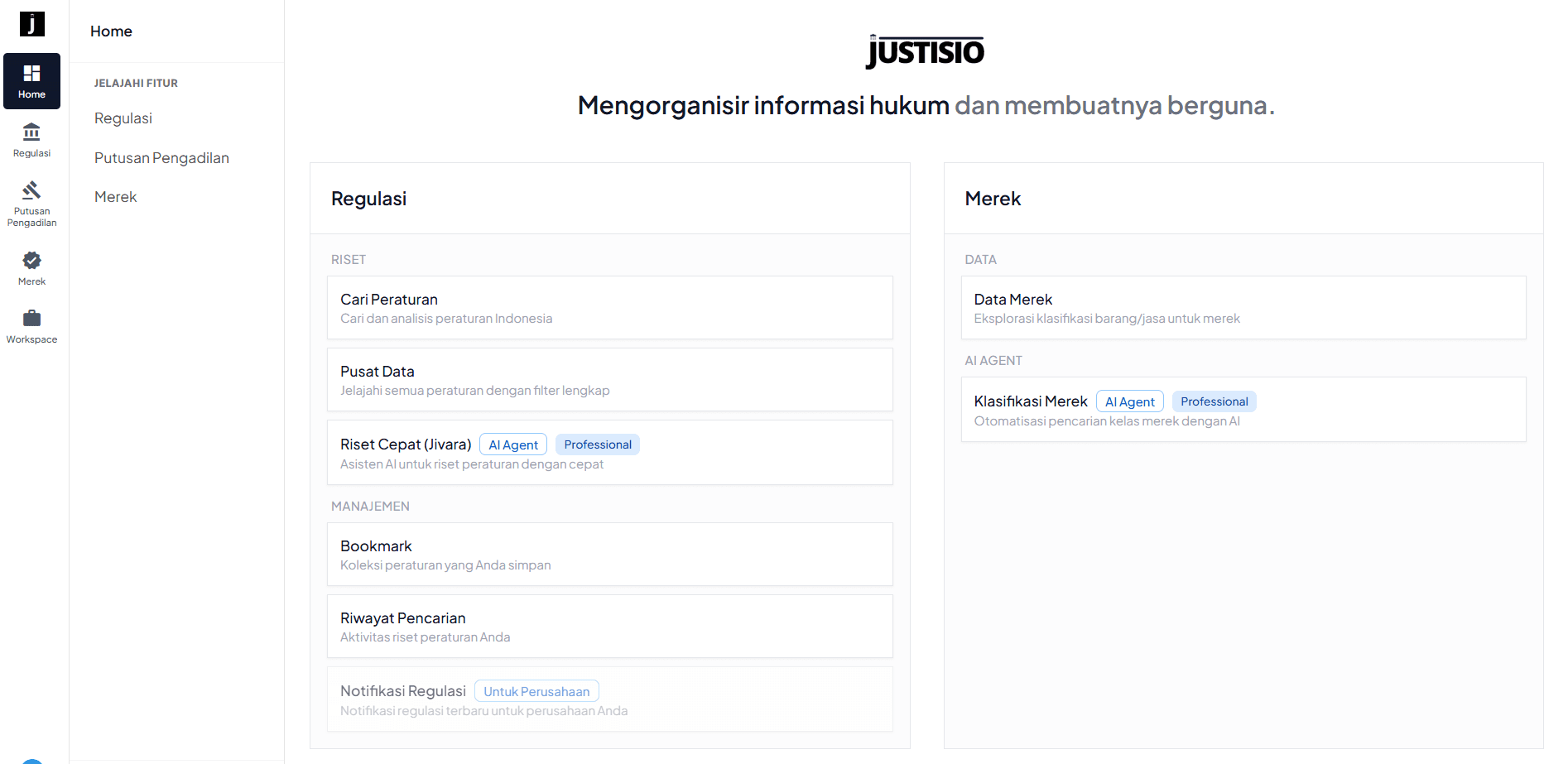This screenshot has height=764, width=1568.
Task: Click the Professional badge on Klasifikasi Merek
Action: (1214, 401)
